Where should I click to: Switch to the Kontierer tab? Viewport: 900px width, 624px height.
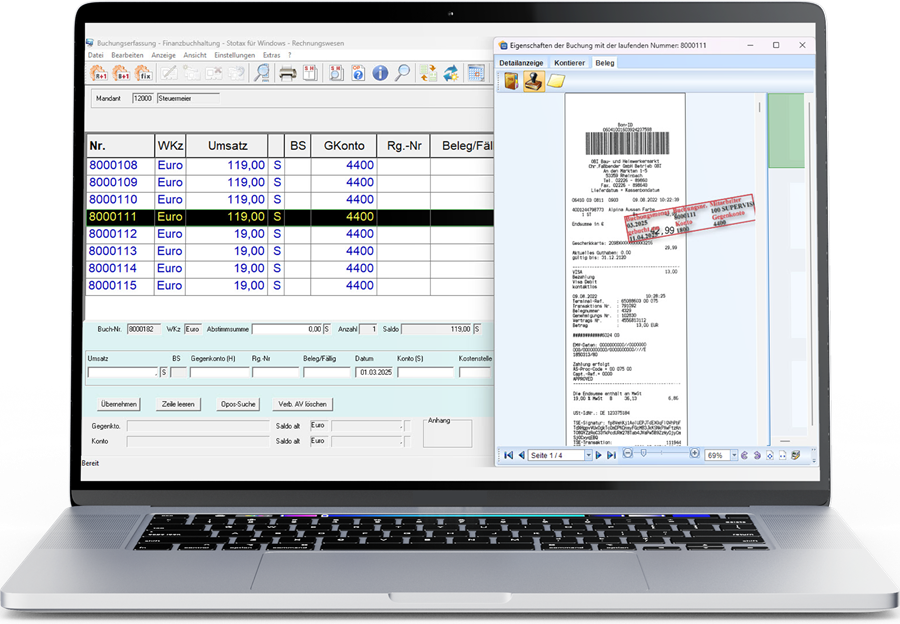click(x=569, y=63)
